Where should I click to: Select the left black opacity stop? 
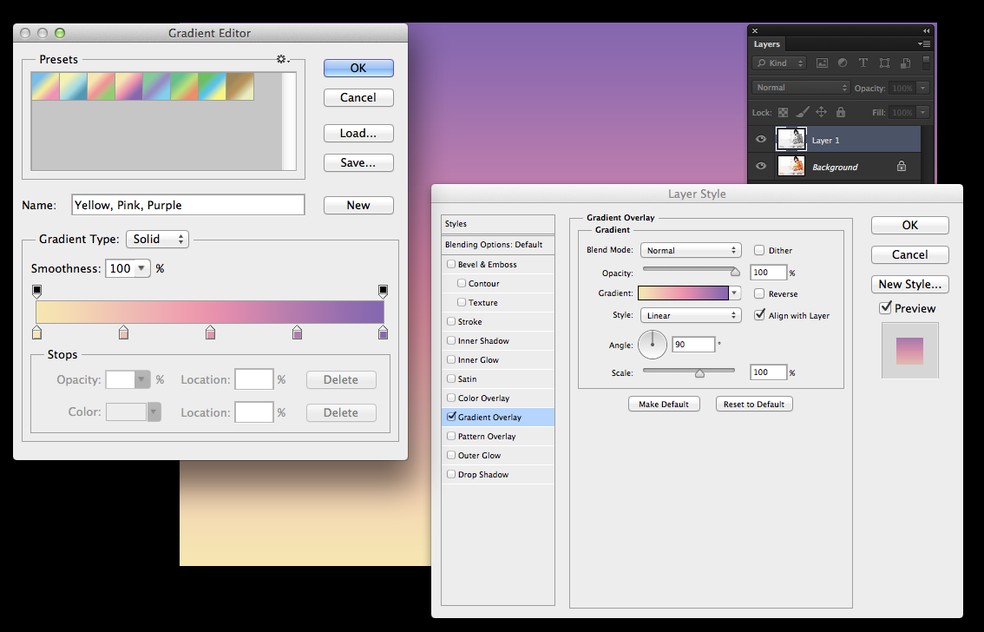tap(37, 291)
